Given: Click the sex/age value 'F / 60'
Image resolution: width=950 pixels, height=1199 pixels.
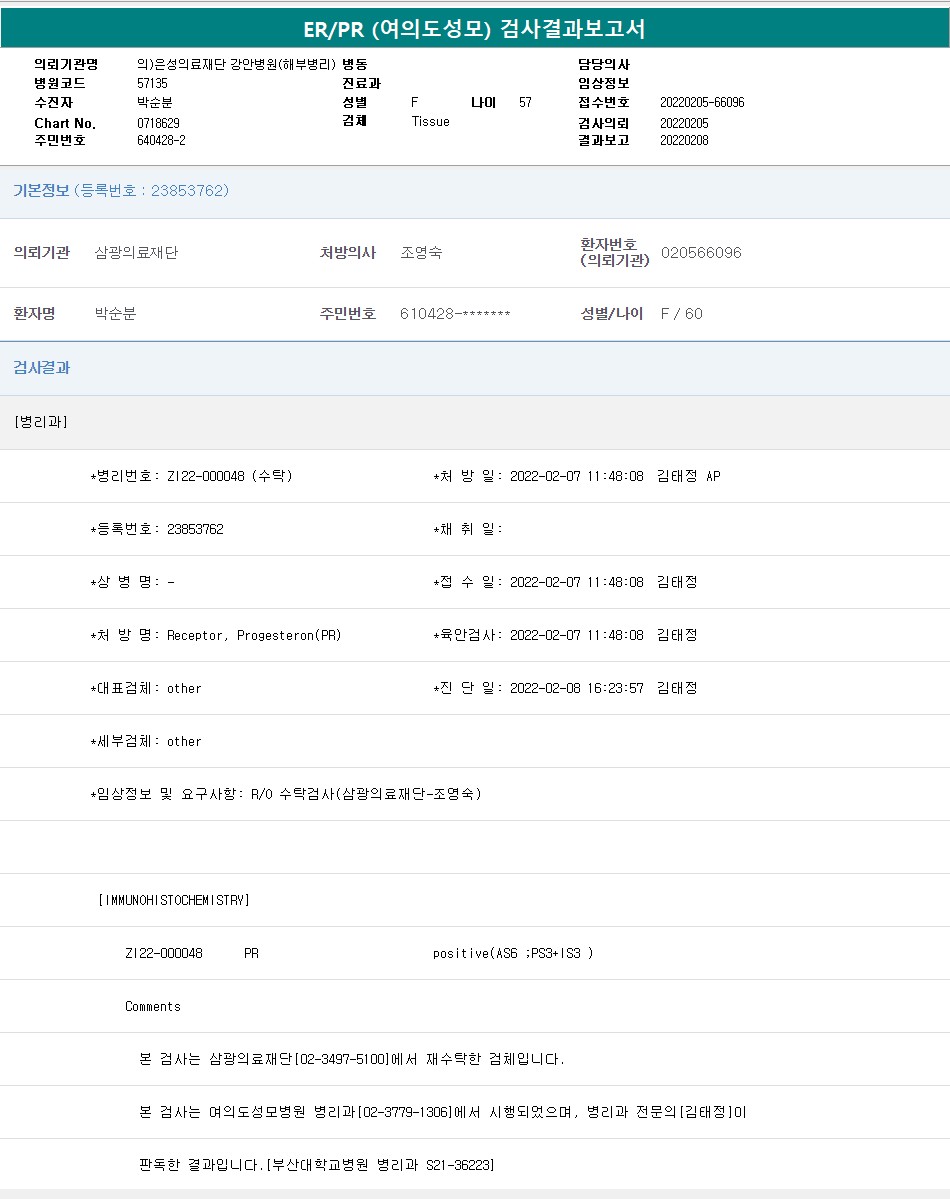Looking at the screenshot, I should 682,314.
